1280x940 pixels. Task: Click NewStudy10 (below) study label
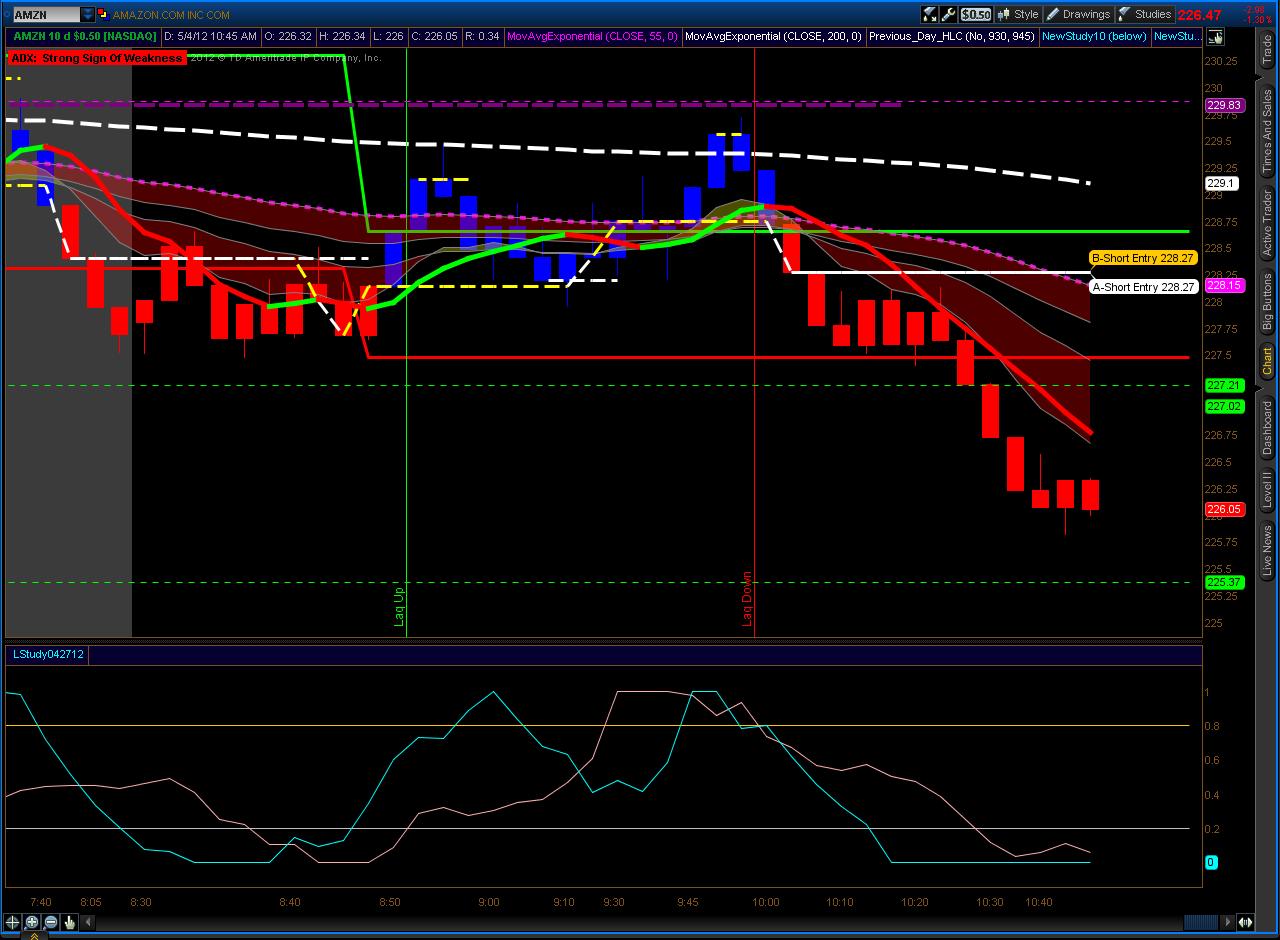point(1094,36)
